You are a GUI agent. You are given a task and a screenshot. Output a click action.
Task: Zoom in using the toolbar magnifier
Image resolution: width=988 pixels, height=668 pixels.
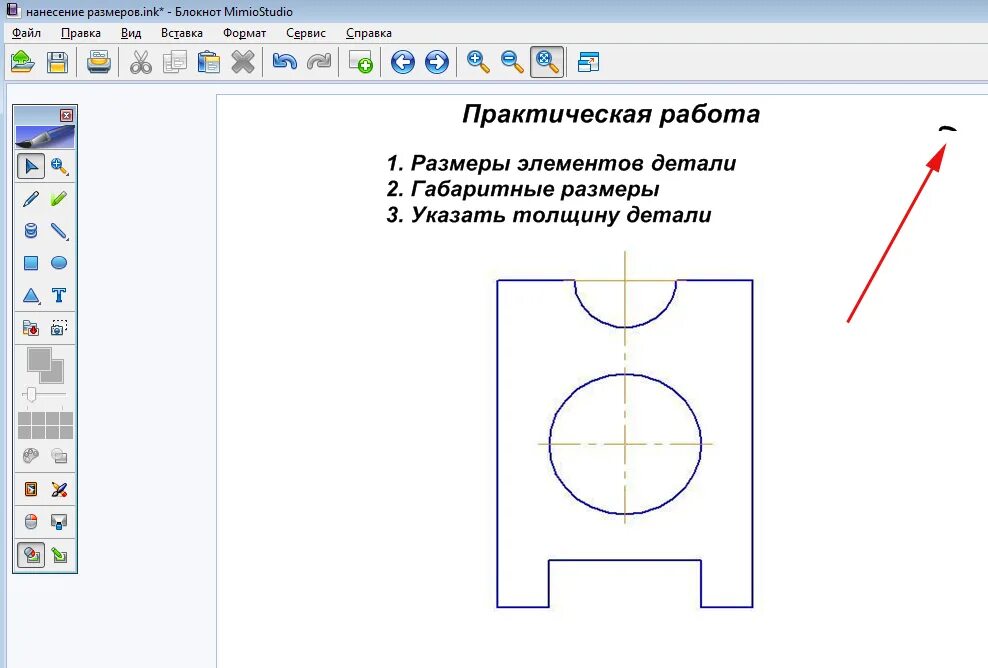(x=478, y=62)
